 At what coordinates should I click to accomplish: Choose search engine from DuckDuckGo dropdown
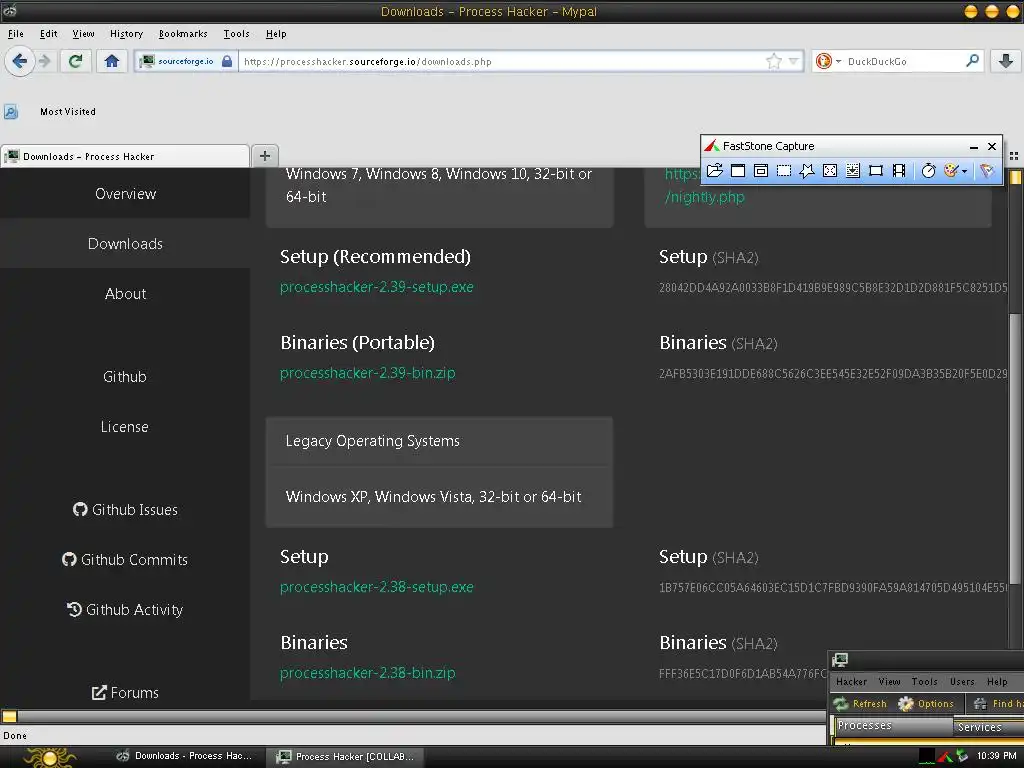827,61
